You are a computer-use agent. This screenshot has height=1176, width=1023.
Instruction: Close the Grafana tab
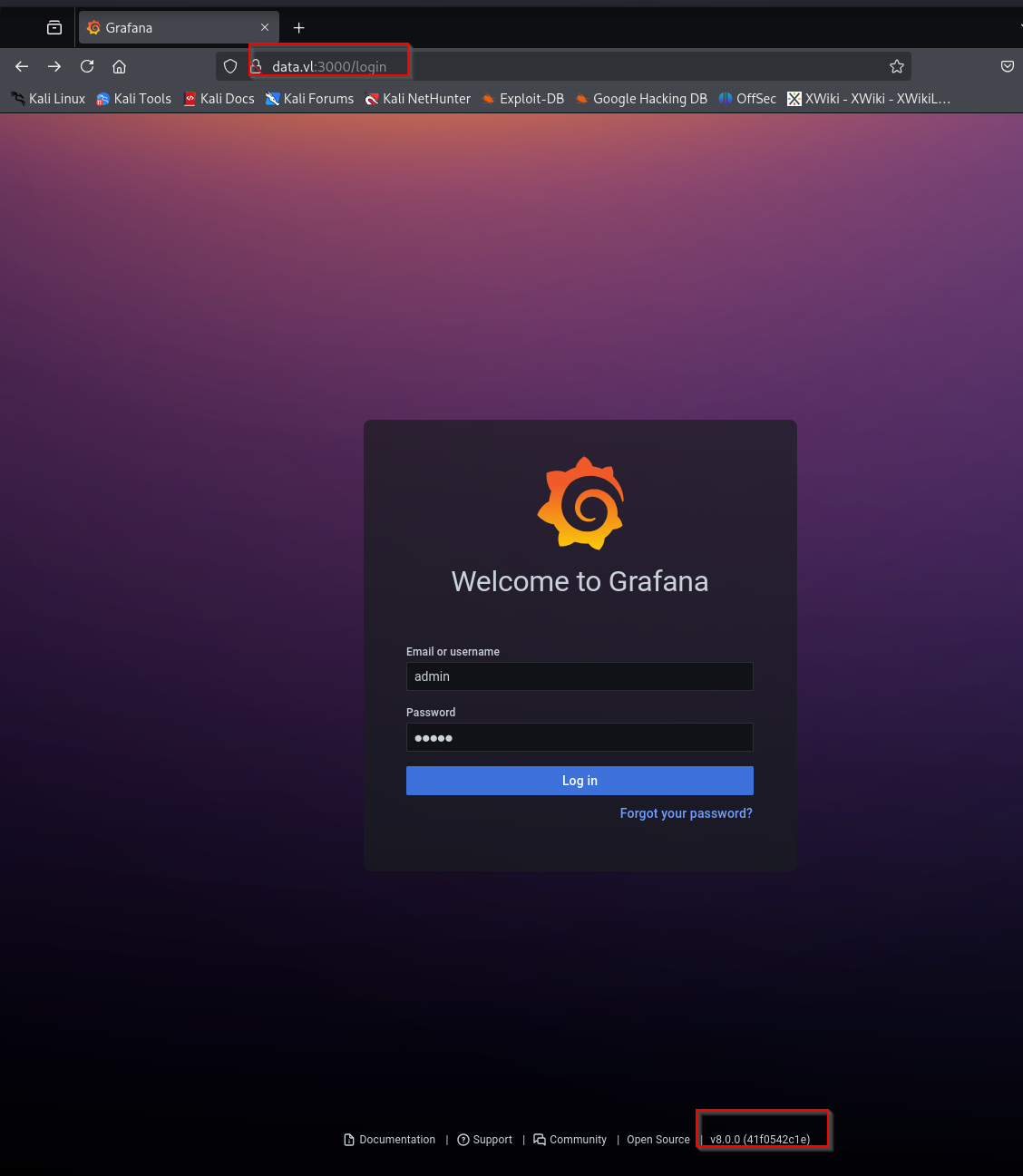click(x=265, y=28)
